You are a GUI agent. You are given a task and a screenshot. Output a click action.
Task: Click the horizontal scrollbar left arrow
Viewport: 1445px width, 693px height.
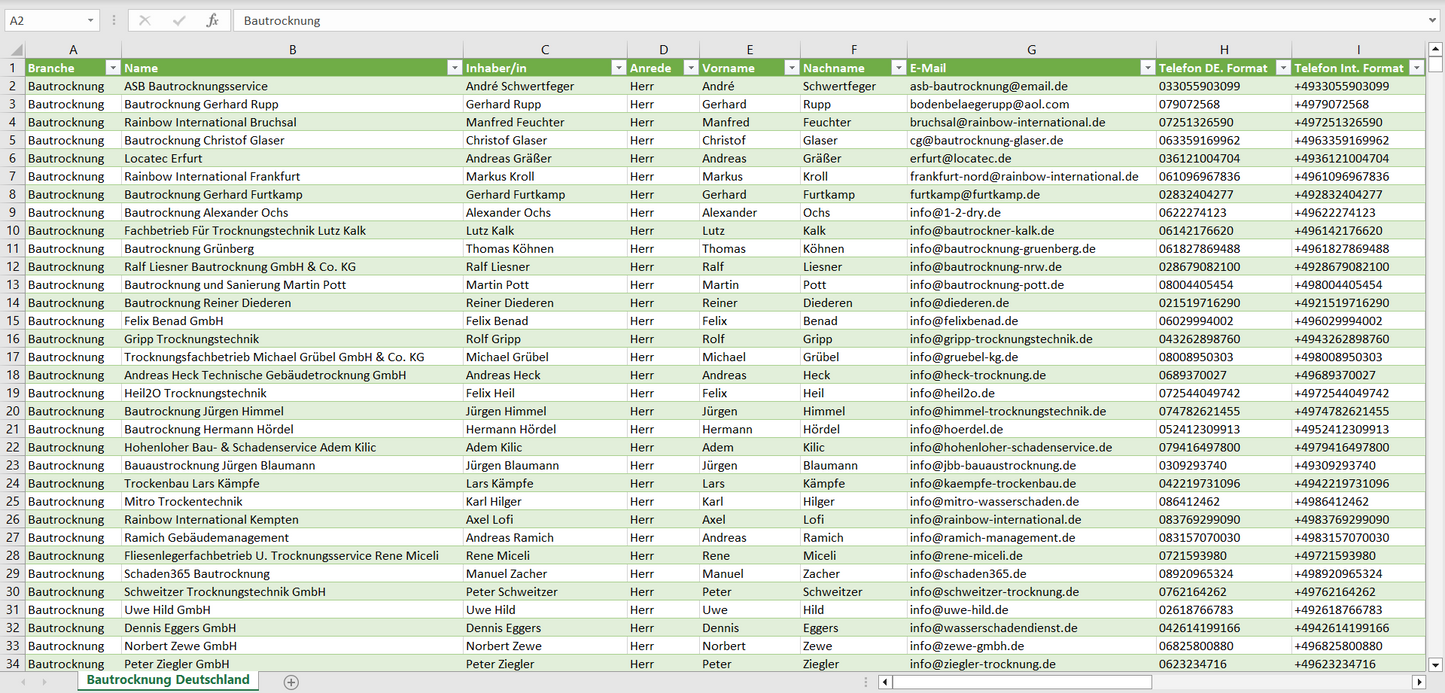pos(885,682)
